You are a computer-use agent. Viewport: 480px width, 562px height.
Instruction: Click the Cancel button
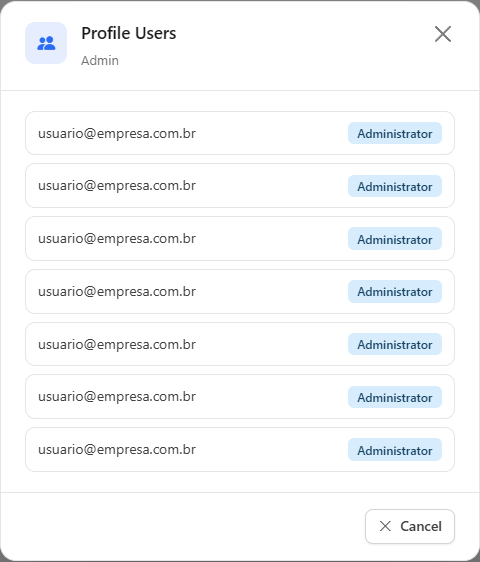click(410, 526)
